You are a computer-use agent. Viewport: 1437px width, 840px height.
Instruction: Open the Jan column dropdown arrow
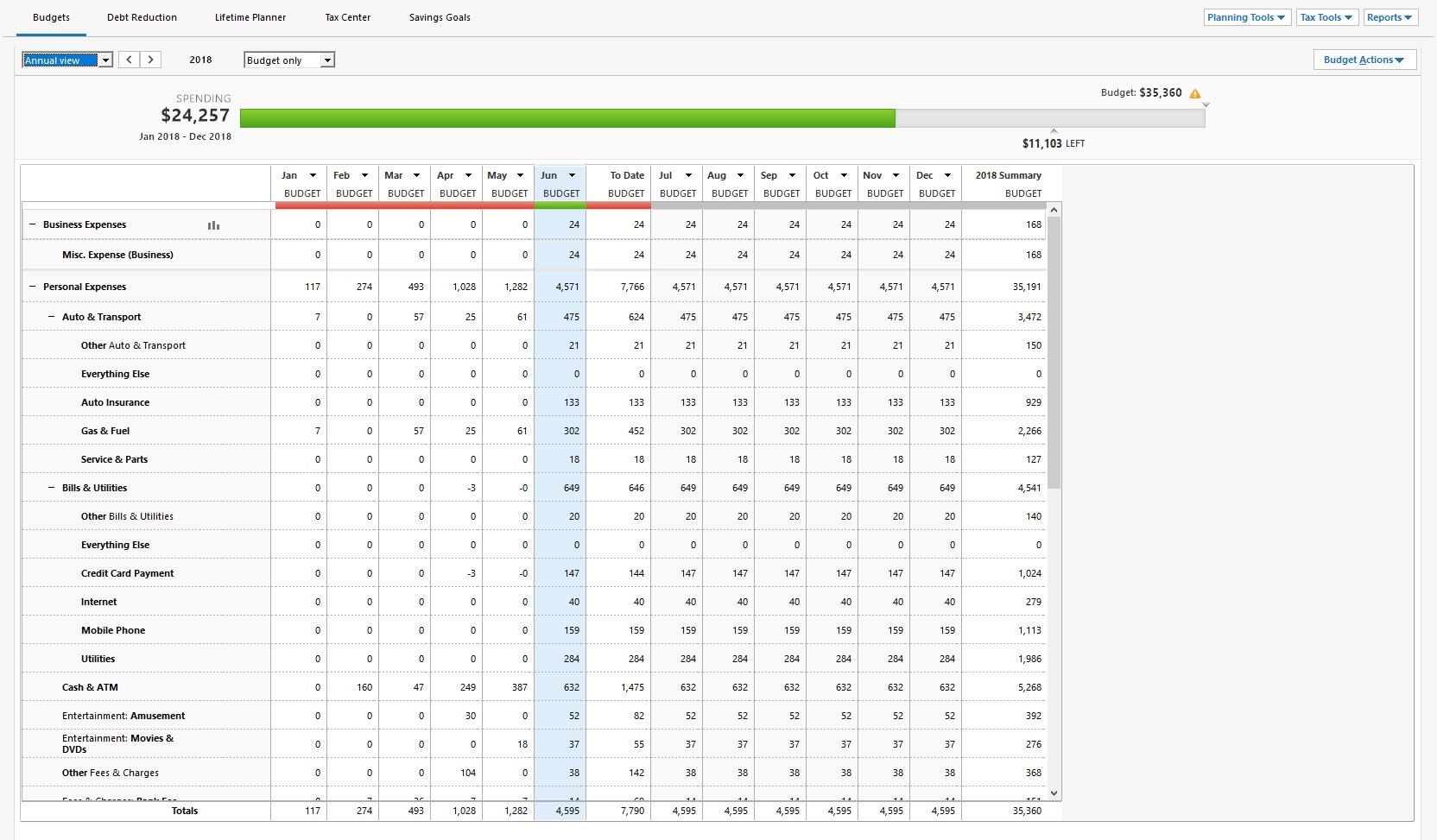313,175
